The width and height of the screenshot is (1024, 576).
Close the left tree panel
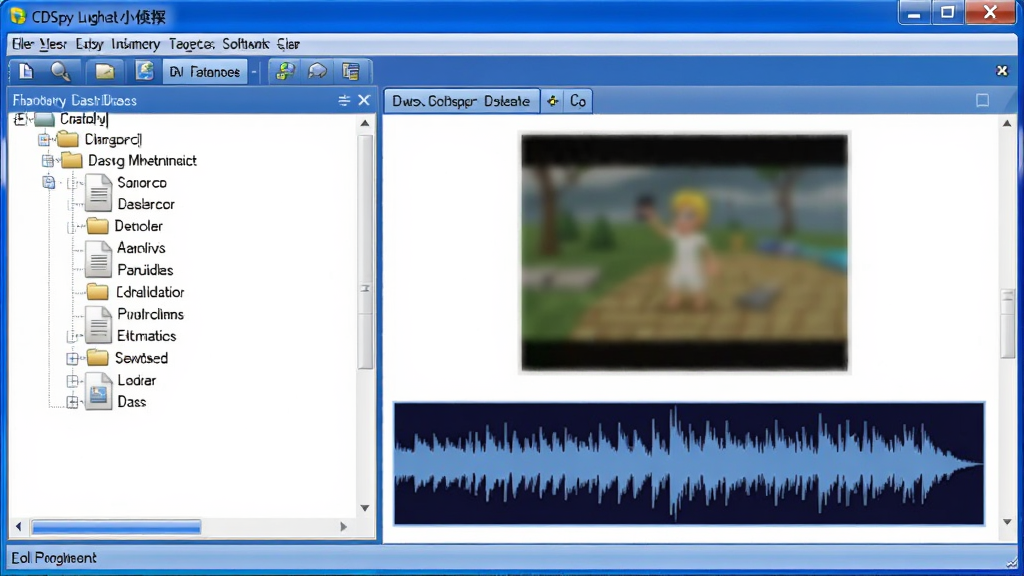tap(364, 100)
